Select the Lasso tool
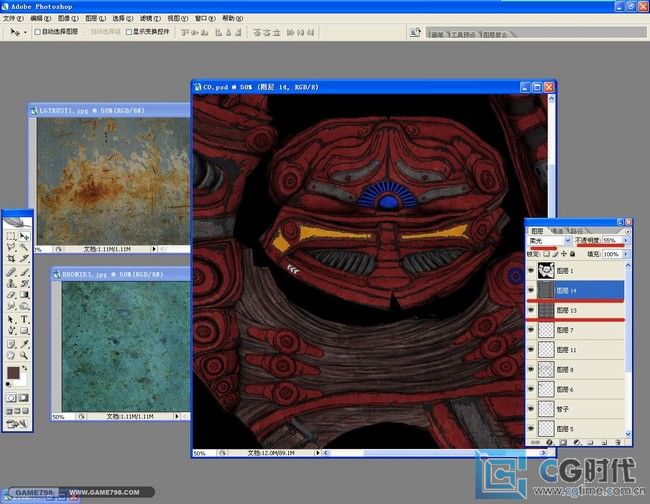The image size is (650, 504). [x=11, y=247]
